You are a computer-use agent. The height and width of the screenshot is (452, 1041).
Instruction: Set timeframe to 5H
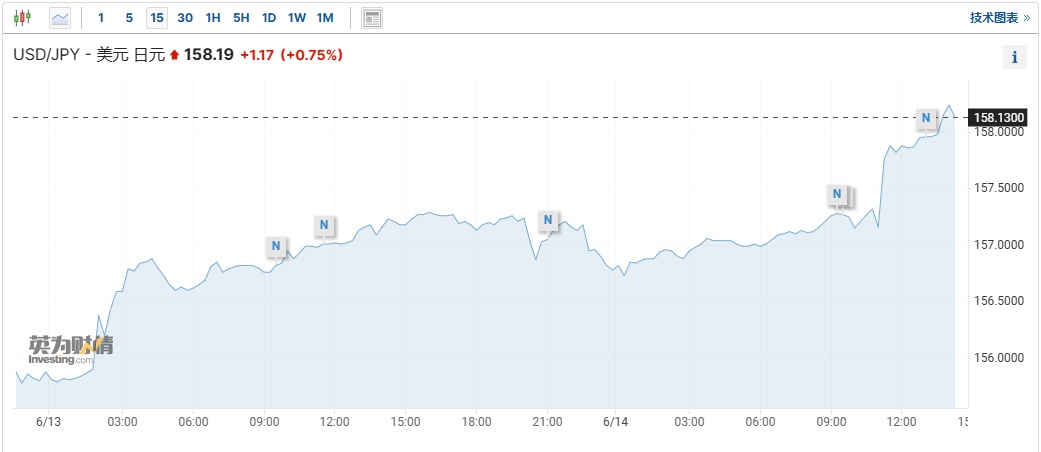point(241,18)
